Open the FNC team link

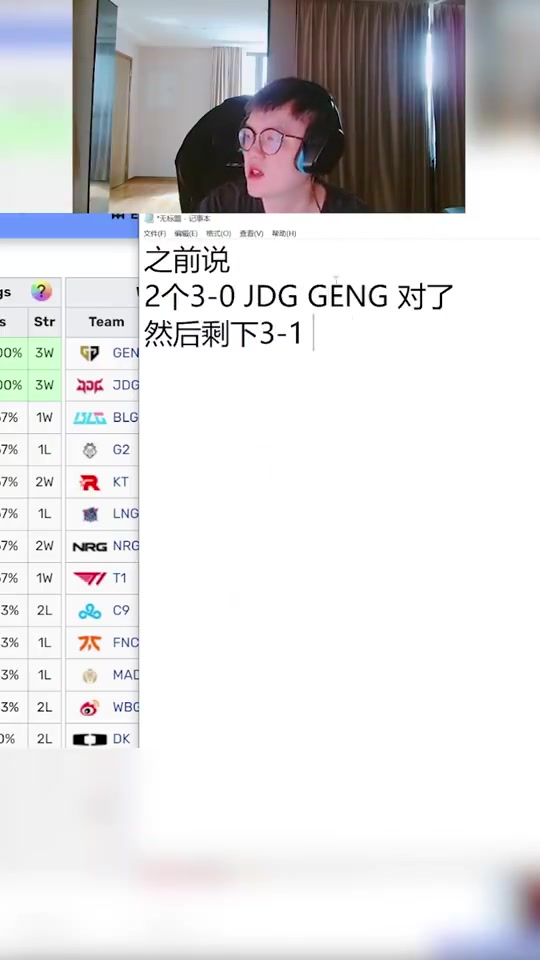click(x=126, y=643)
